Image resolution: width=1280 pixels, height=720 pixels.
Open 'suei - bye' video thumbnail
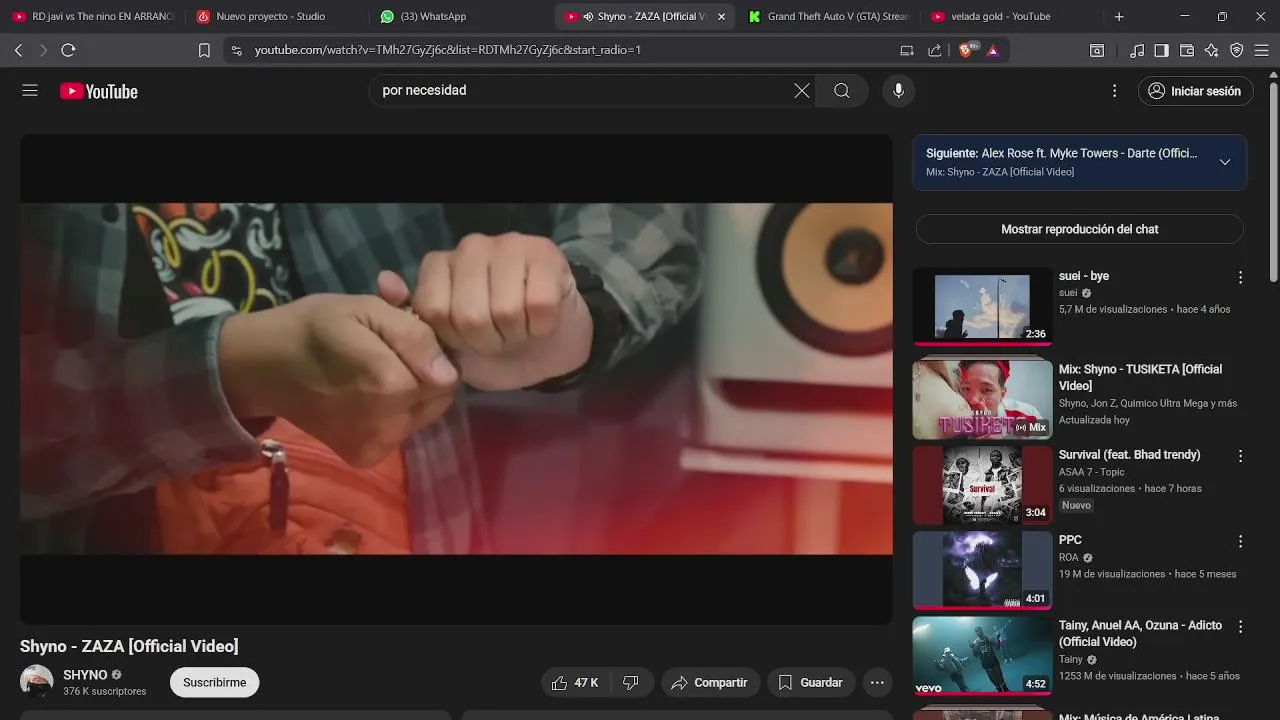click(x=982, y=306)
